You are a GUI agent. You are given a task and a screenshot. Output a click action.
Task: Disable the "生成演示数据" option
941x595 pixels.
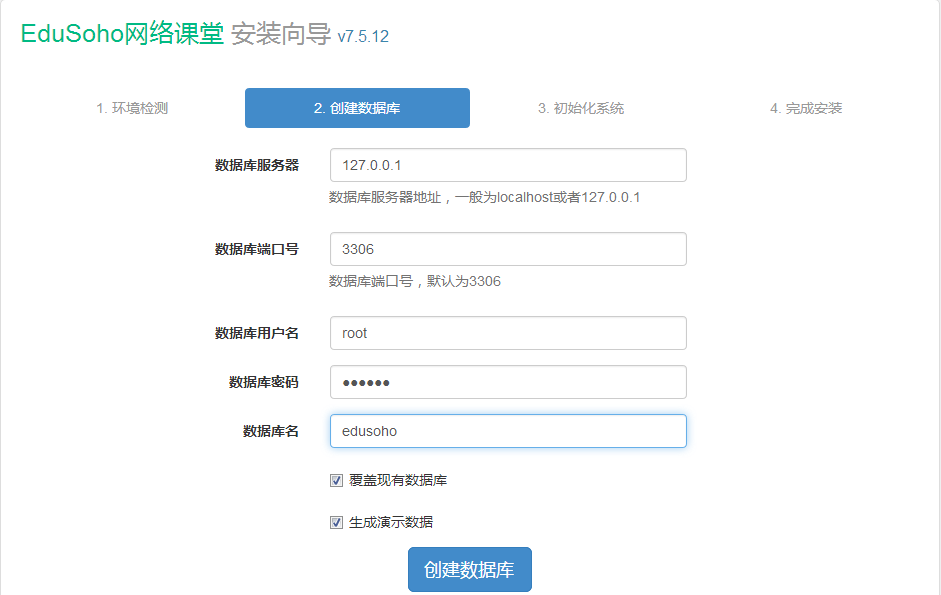[337, 521]
